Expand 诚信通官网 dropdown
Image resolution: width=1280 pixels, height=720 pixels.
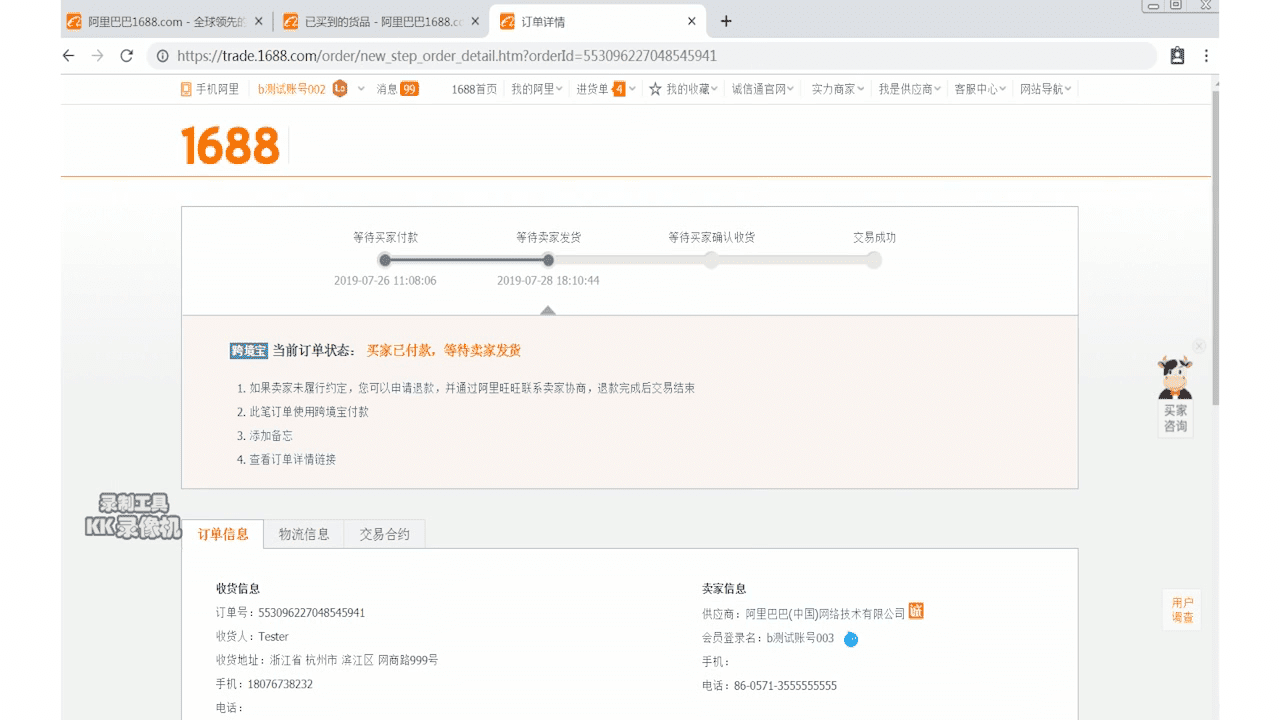pyautogui.click(x=763, y=89)
